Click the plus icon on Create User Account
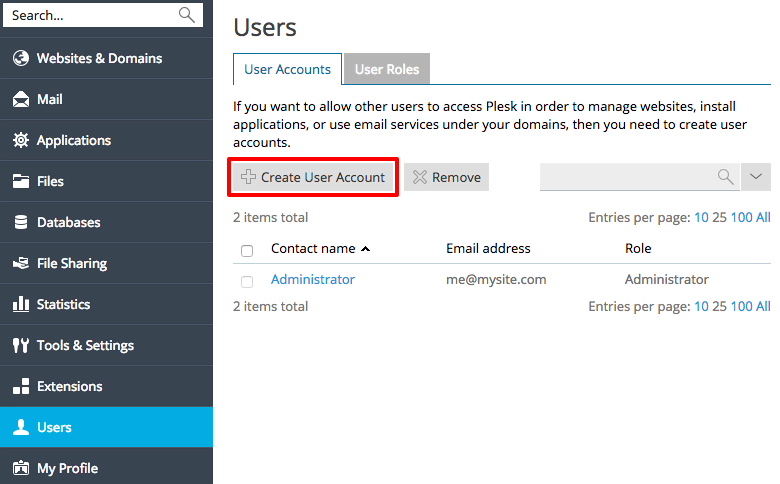Viewport: 780px width, 484px height. [248, 177]
